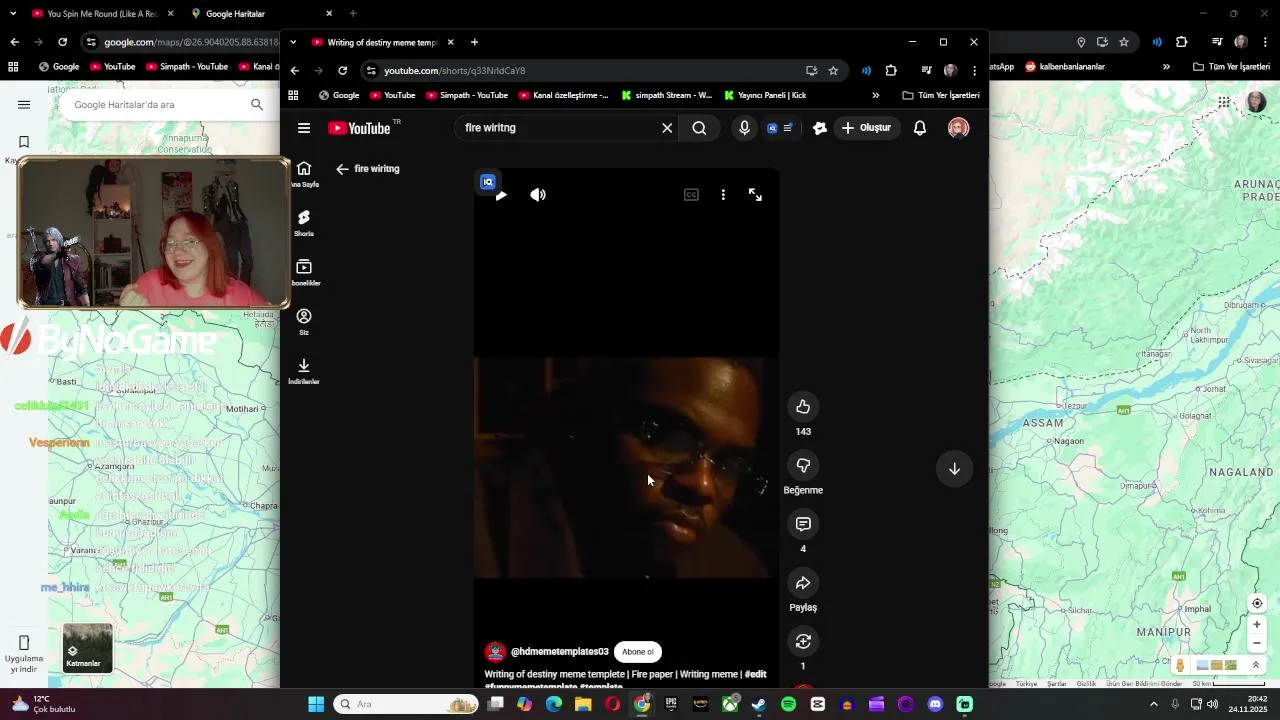Open Shorts in YouTube sidebar
Viewport: 1280px width, 720px height.
(304, 223)
